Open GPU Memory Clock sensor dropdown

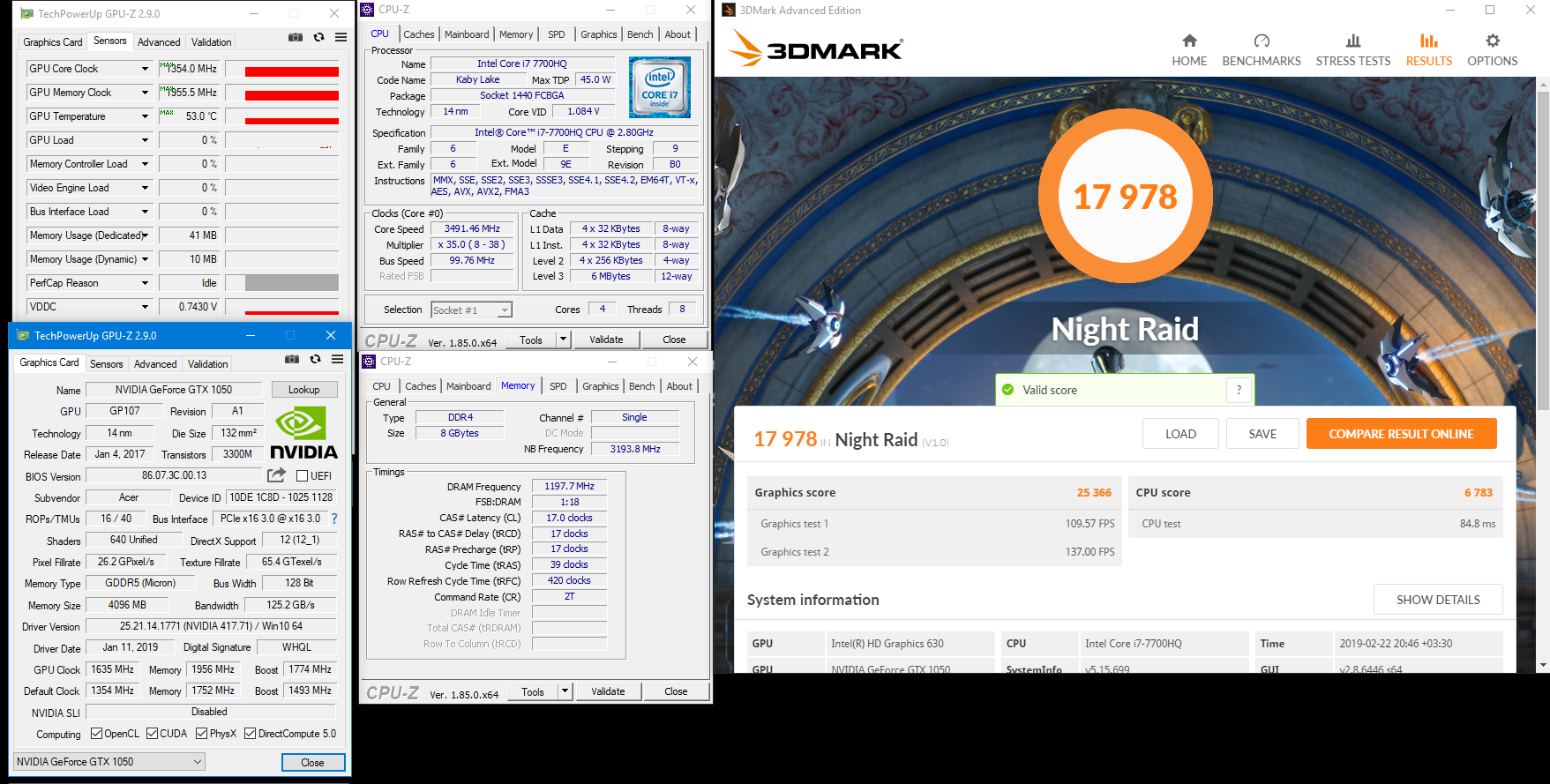click(146, 93)
